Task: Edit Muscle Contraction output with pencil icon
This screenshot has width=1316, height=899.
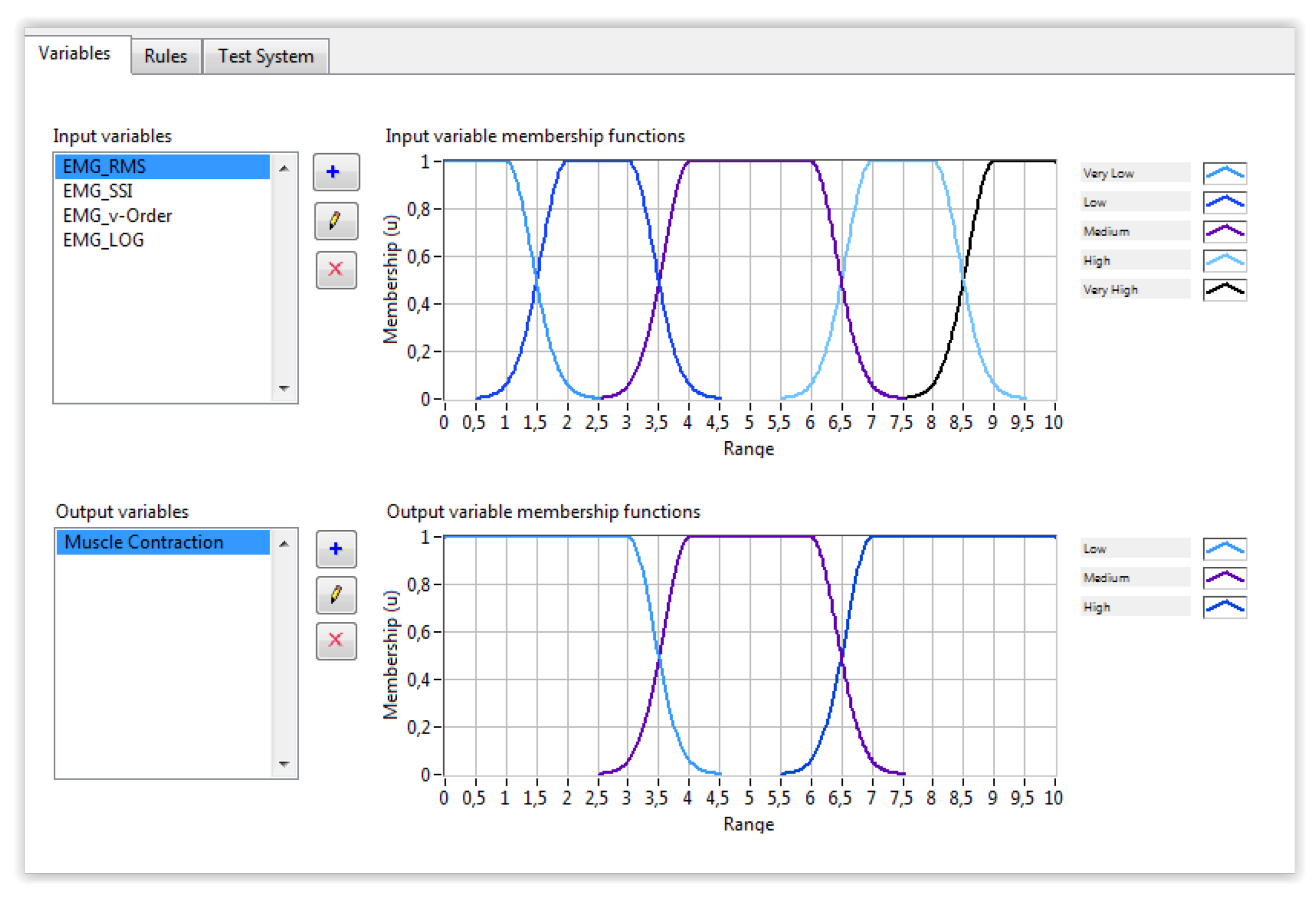Action: (x=336, y=594)
